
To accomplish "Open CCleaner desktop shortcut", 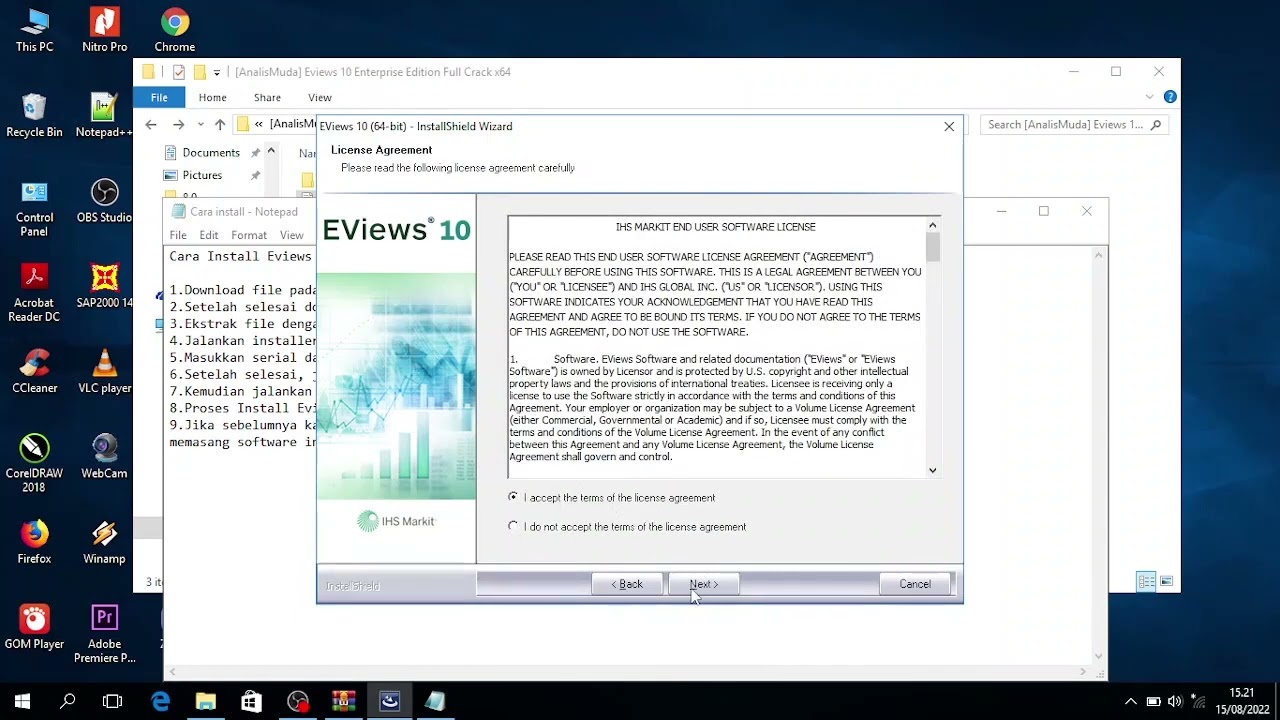I will pos(34,372).
